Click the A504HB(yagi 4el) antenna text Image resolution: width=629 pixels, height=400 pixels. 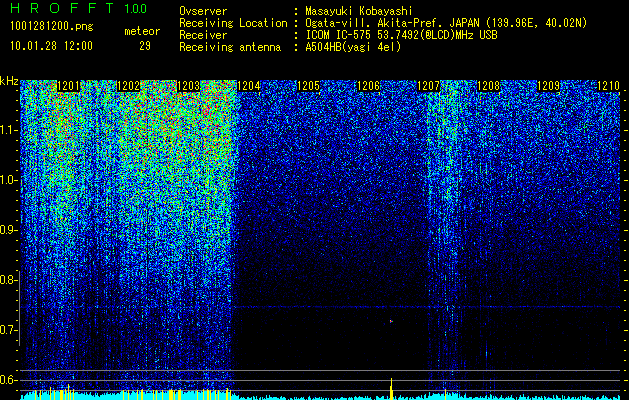click(x=353, y=47)
